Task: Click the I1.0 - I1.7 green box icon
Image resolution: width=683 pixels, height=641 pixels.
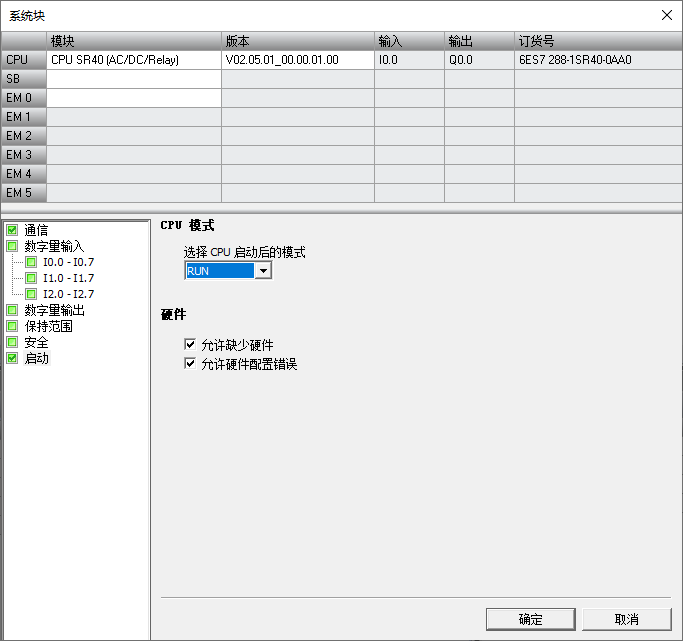Action: pyautogui.click(x=31, y=278)
